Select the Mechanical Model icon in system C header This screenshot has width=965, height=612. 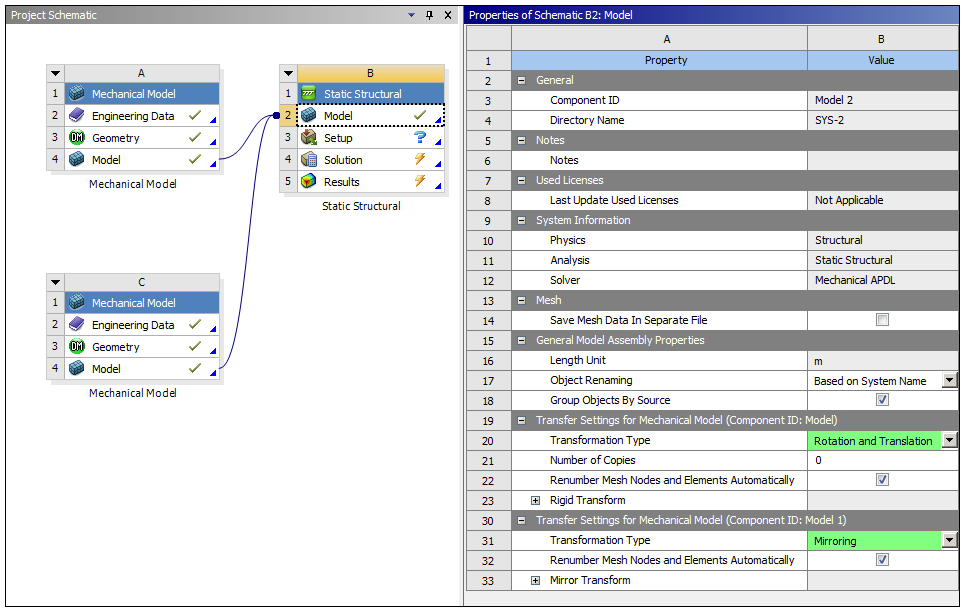tap(78, 302)
